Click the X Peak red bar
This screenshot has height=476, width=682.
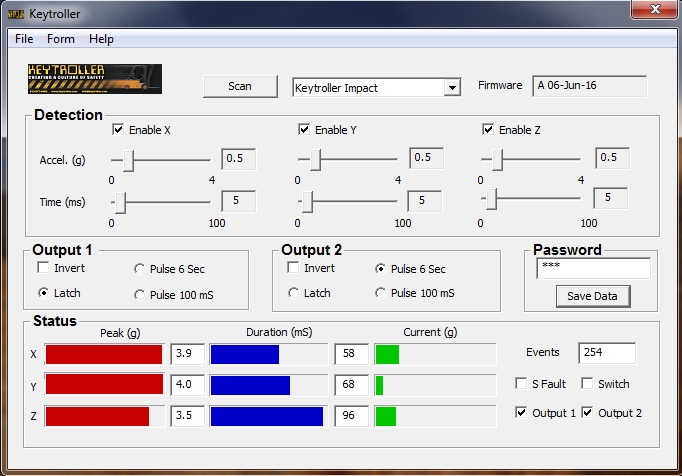click(104, 354)
